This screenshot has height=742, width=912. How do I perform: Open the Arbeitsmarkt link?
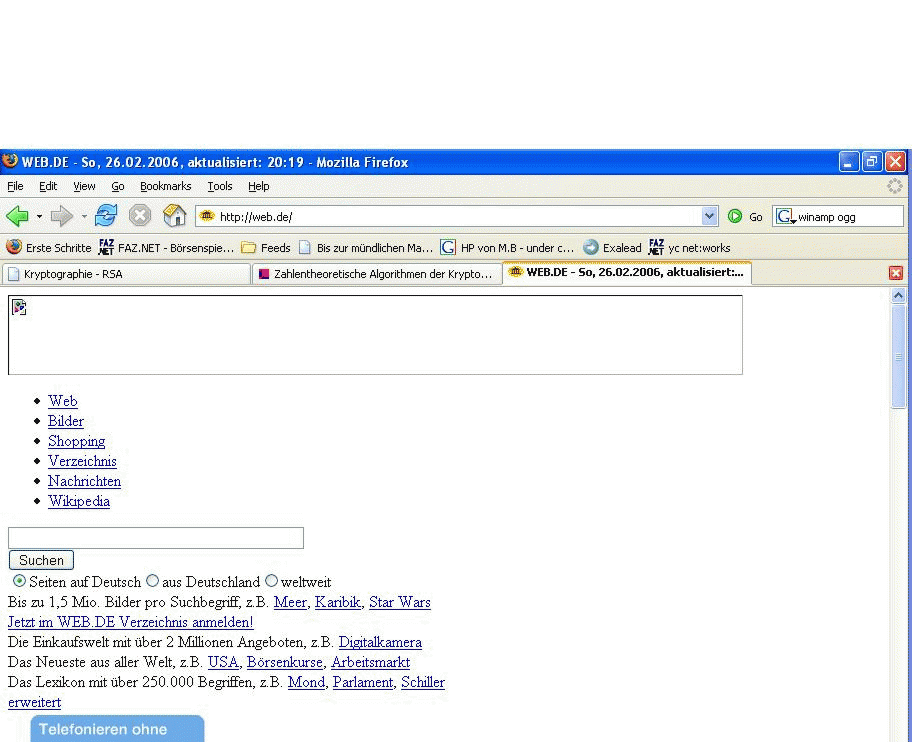pyautogui.click(x=370, y=662)
